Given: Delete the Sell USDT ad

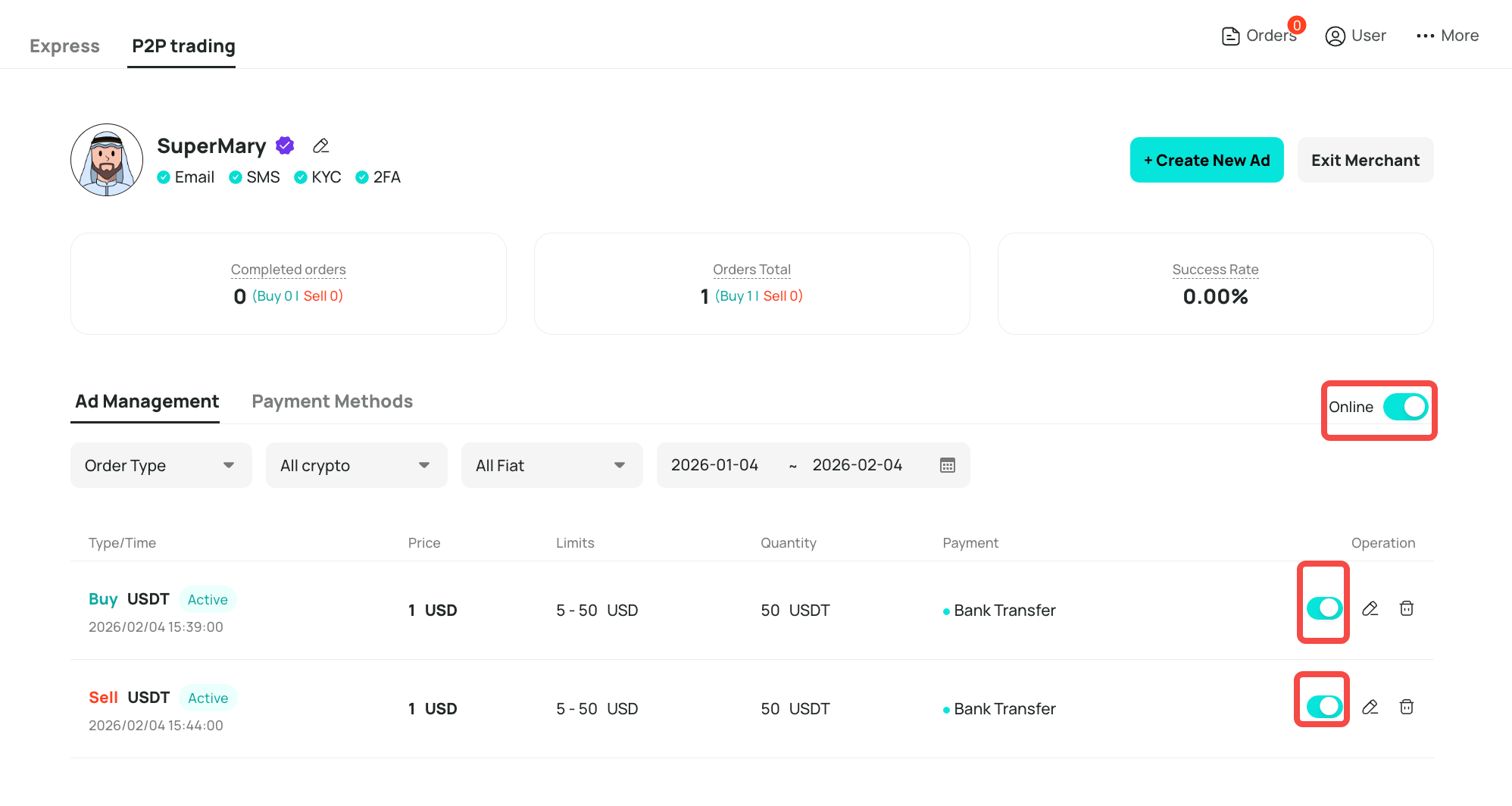Looking at the screenshot, I should click(1407, 707).
